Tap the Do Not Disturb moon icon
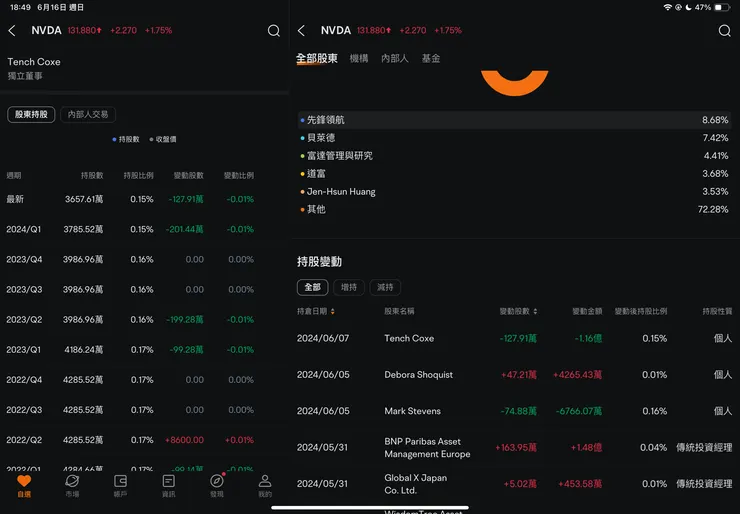 [x=688, y=7]
